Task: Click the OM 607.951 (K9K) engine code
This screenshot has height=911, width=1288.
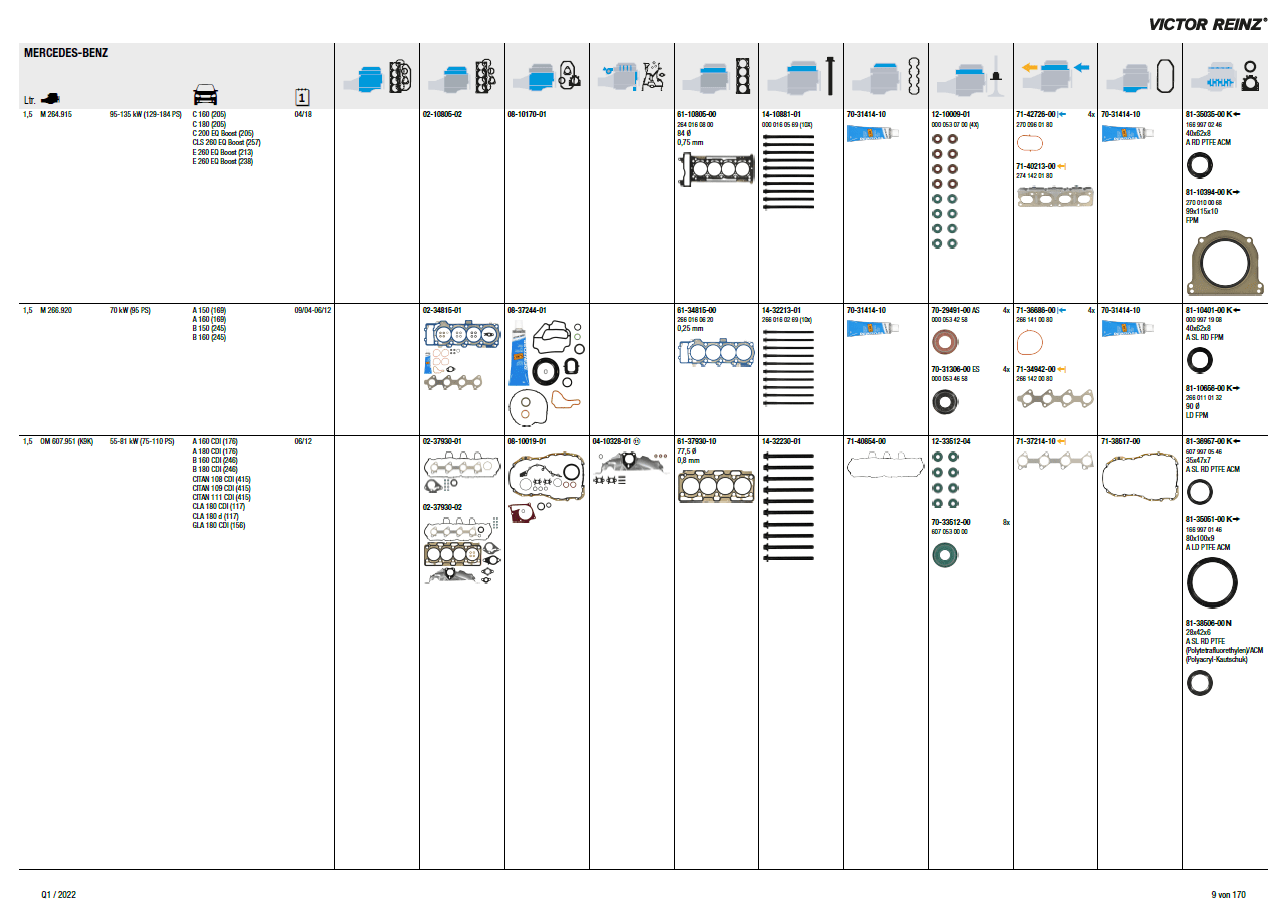Action: click(x=66, y=441)
